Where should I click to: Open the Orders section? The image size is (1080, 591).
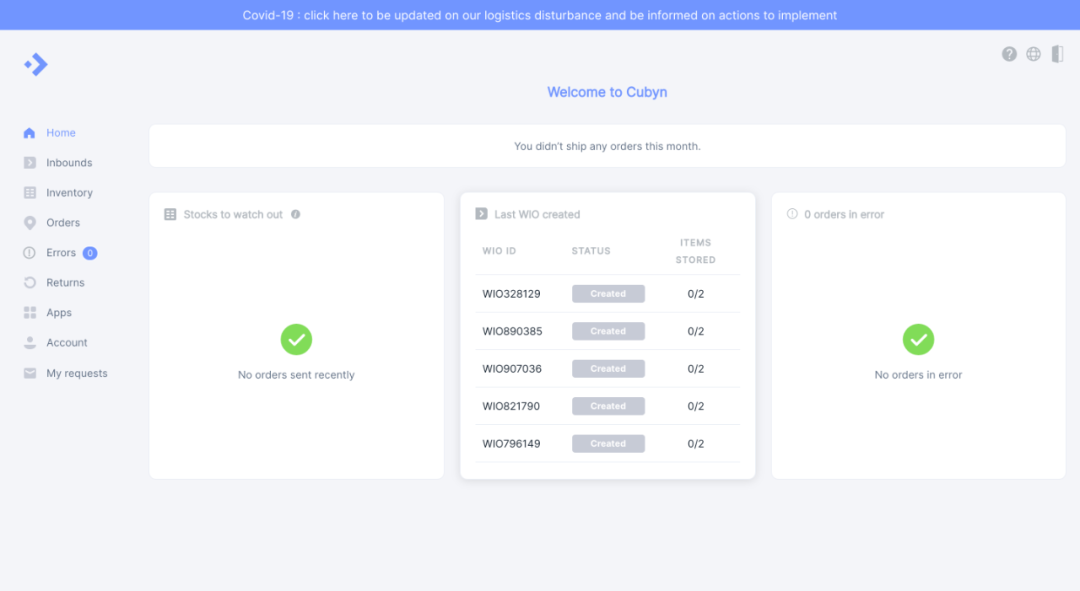pos(63,222)
